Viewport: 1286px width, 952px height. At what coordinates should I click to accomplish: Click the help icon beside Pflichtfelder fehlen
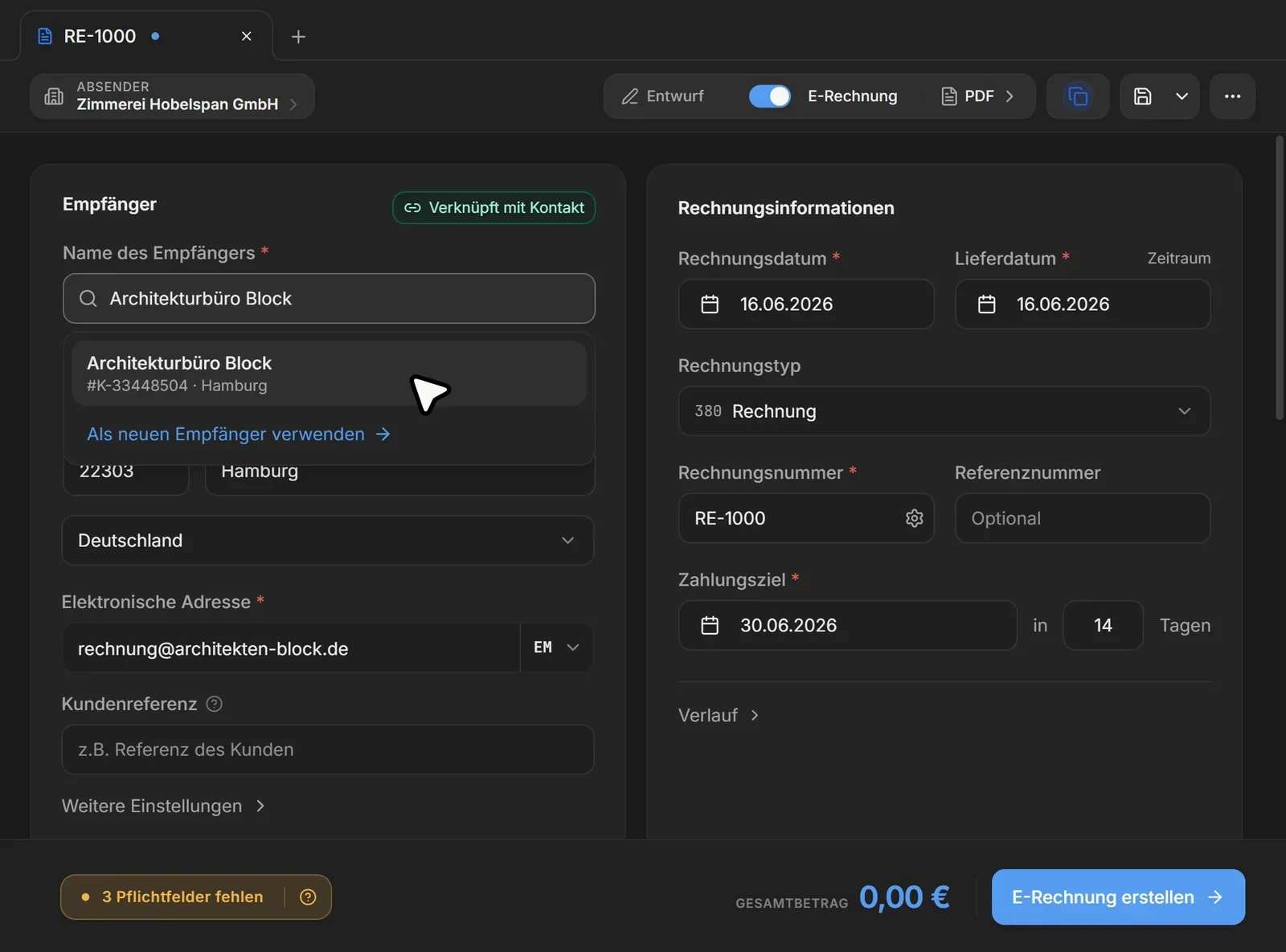pyautogui.click(x=308, y=897)
